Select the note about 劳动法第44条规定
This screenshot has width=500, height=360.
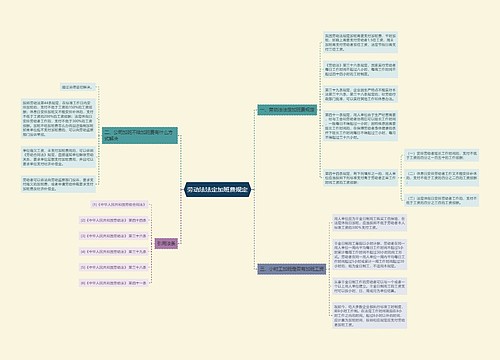click(x=58, y=118)
